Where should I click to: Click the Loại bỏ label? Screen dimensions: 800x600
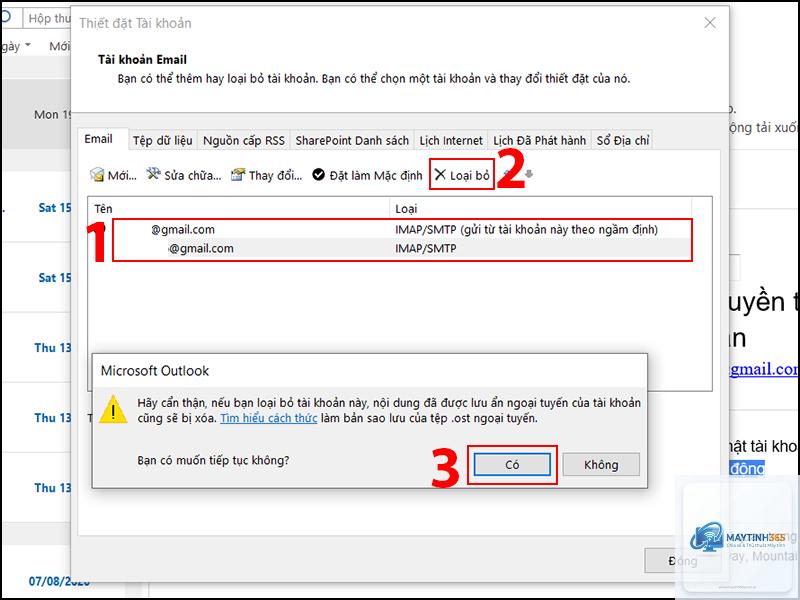(470, 176)
